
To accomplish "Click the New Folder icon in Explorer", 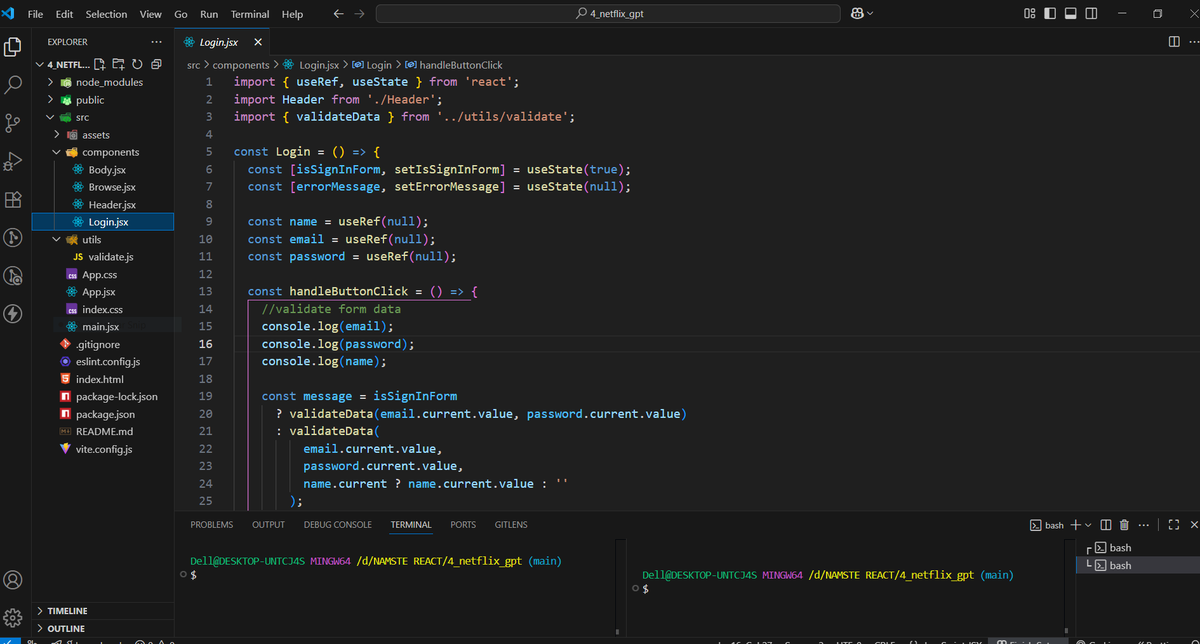I will [x=119, y=64].
